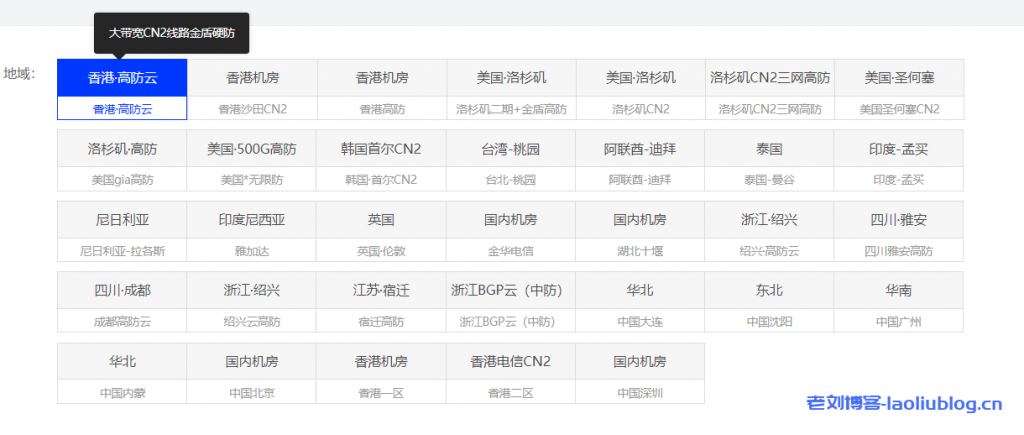This screenshot has width=1024, height=435.
Task: Select the 湖北十堰 国内机房 option
Action: click(x=641, y=231)
